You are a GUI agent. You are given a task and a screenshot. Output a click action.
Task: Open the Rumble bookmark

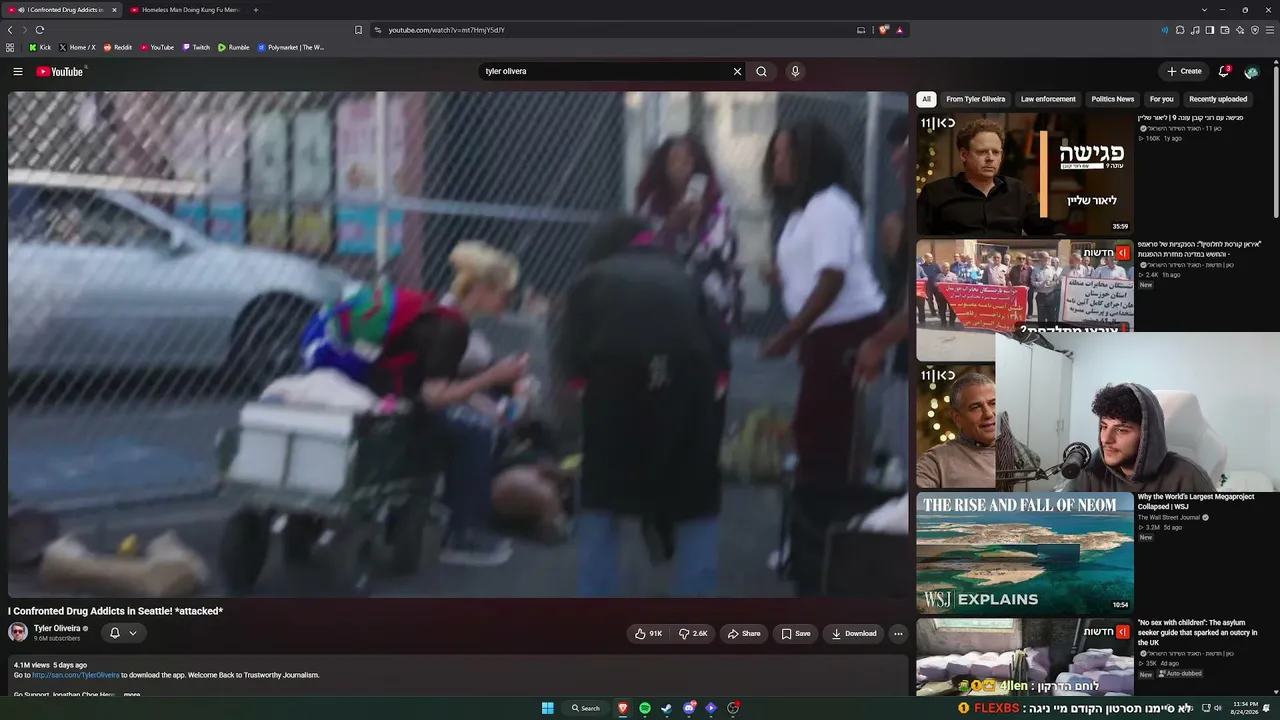(x=233, y=47)
